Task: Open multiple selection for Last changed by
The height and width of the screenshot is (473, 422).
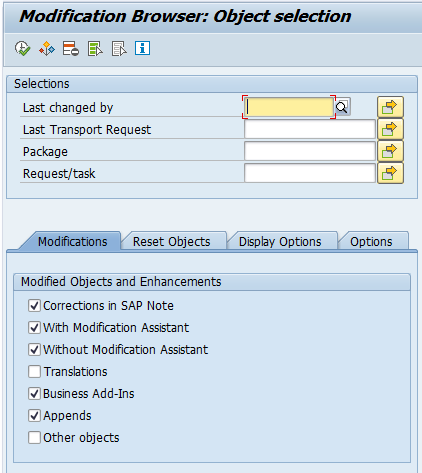Action: [x=390, y=107]
